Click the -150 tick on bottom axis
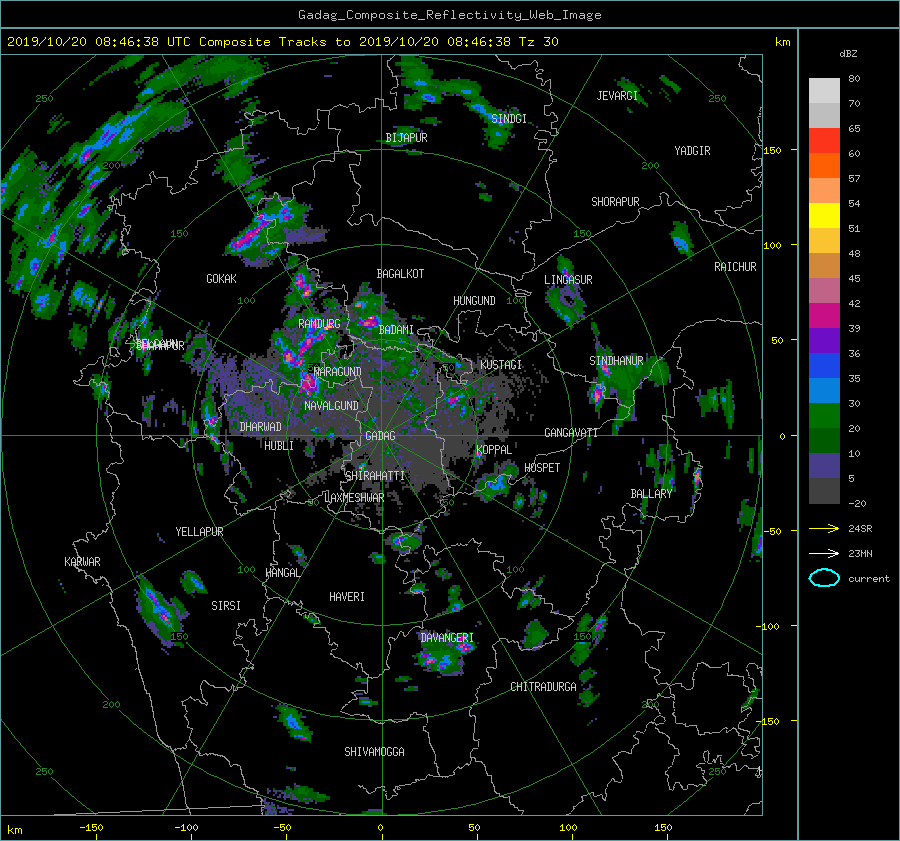This screenshot has width=900, height=841. coord(91,827)
